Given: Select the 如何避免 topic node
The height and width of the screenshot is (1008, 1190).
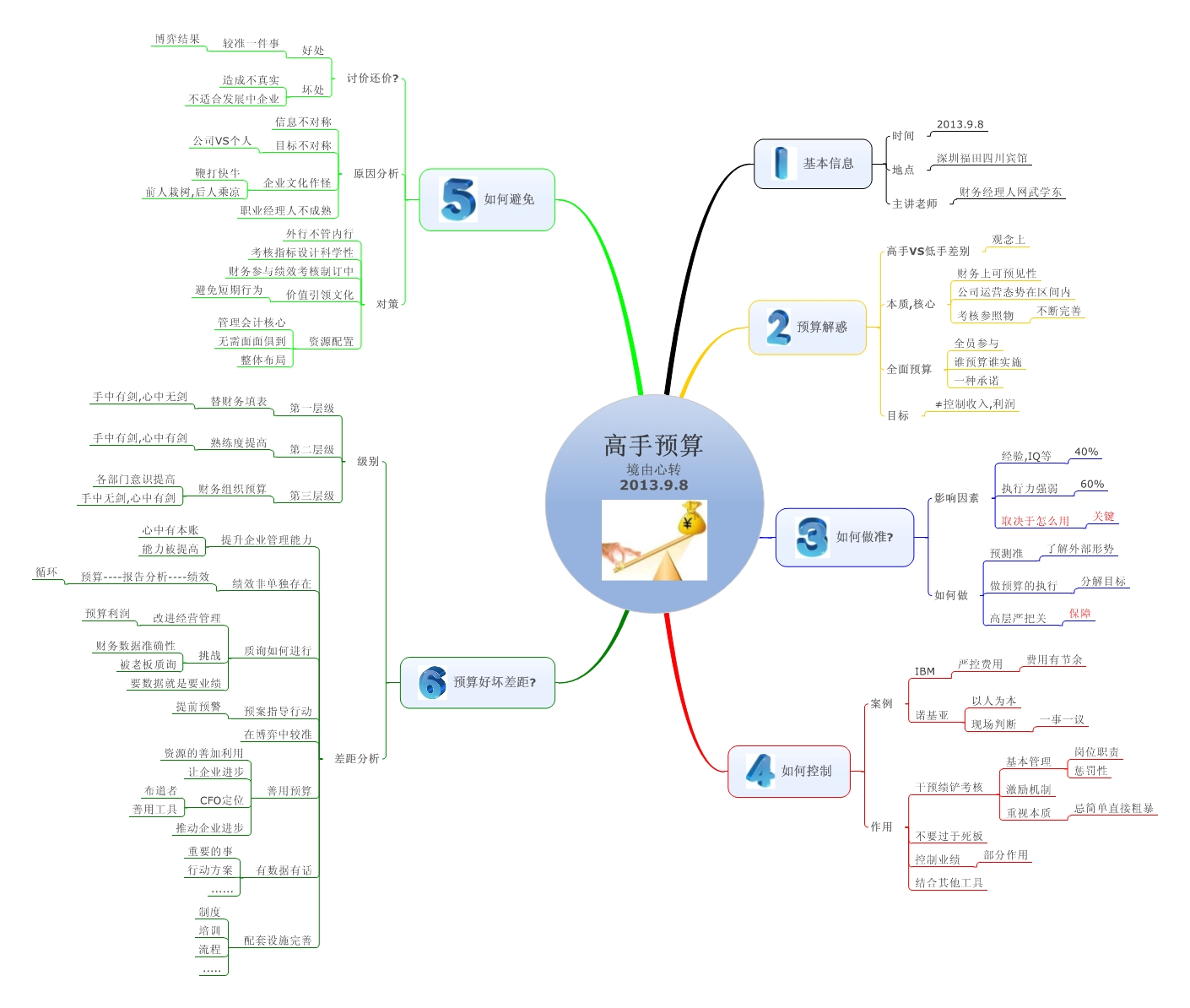Looking at the screenshot, I should (487, 199).
